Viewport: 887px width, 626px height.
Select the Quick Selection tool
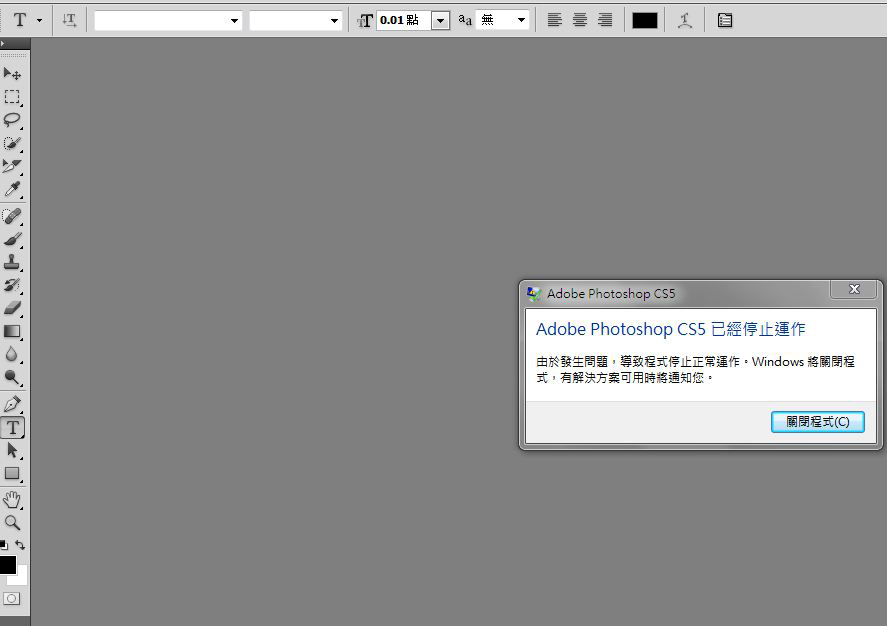[12, 143]
